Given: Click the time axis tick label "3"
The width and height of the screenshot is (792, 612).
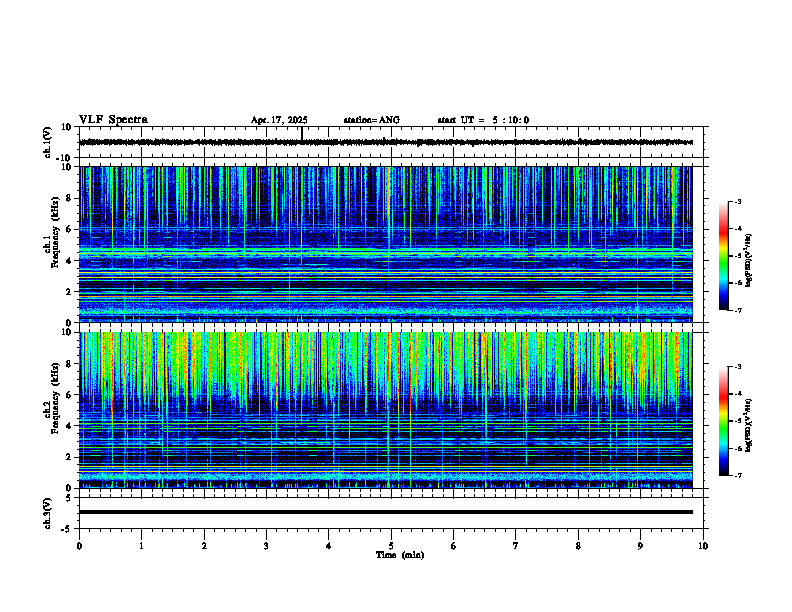Looking at the screenshot, I should [266, 546].
